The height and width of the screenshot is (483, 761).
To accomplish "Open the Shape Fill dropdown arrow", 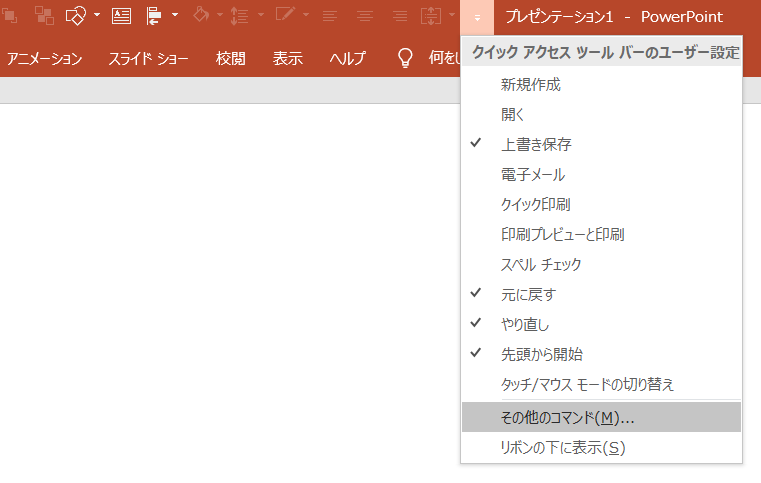I will 219,15.
